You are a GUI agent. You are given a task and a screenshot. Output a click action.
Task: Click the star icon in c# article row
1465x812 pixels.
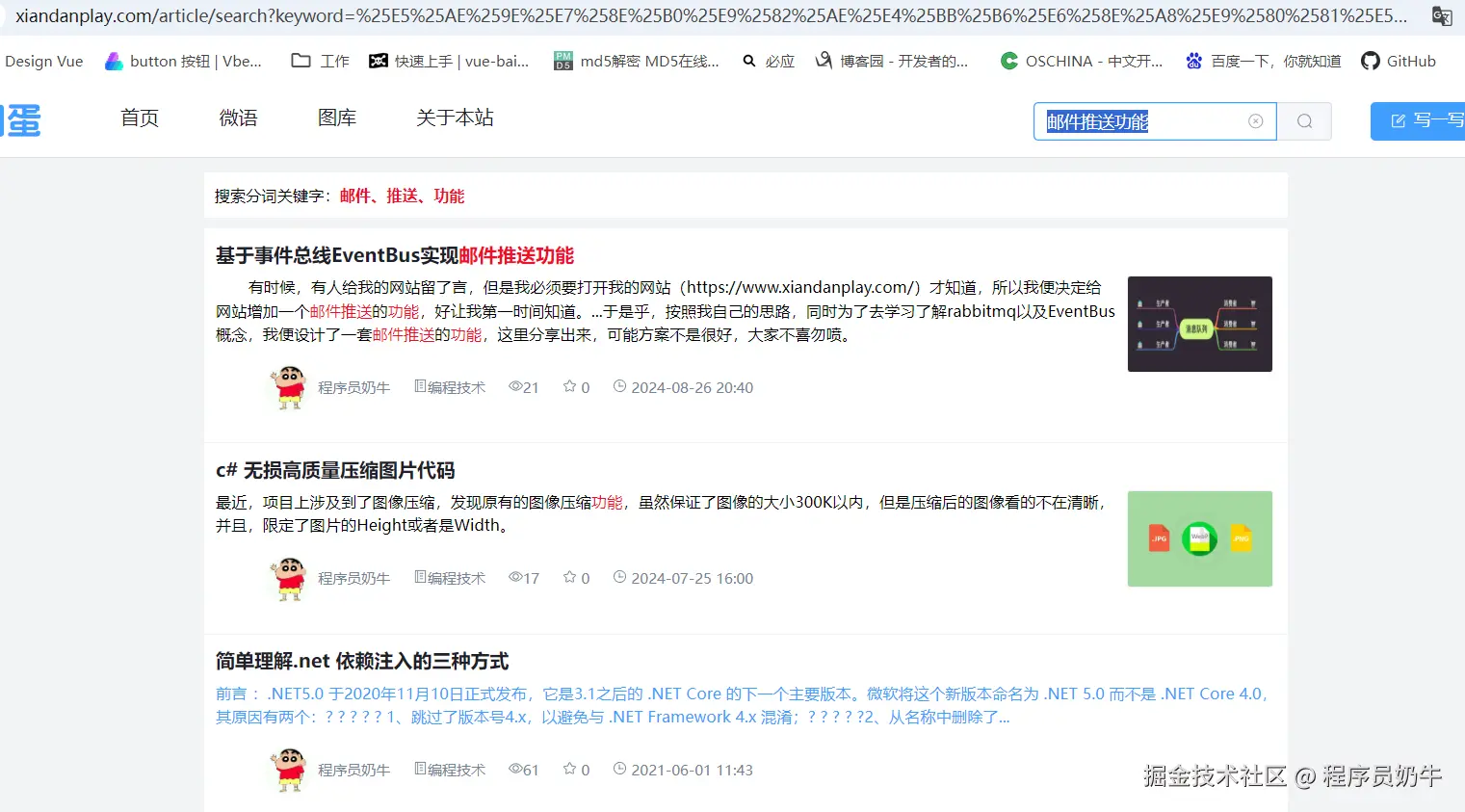(x=569, y=577)
